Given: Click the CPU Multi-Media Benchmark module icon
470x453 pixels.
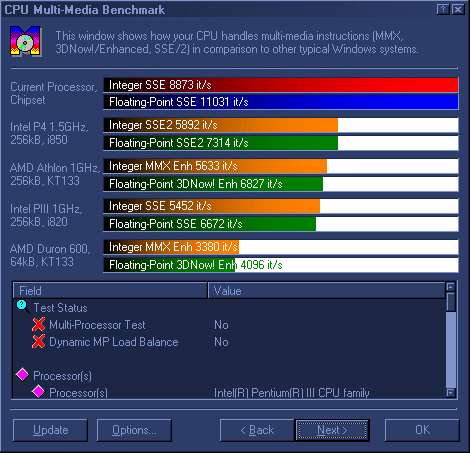Looking at the screenshot, I should (25, 41).
